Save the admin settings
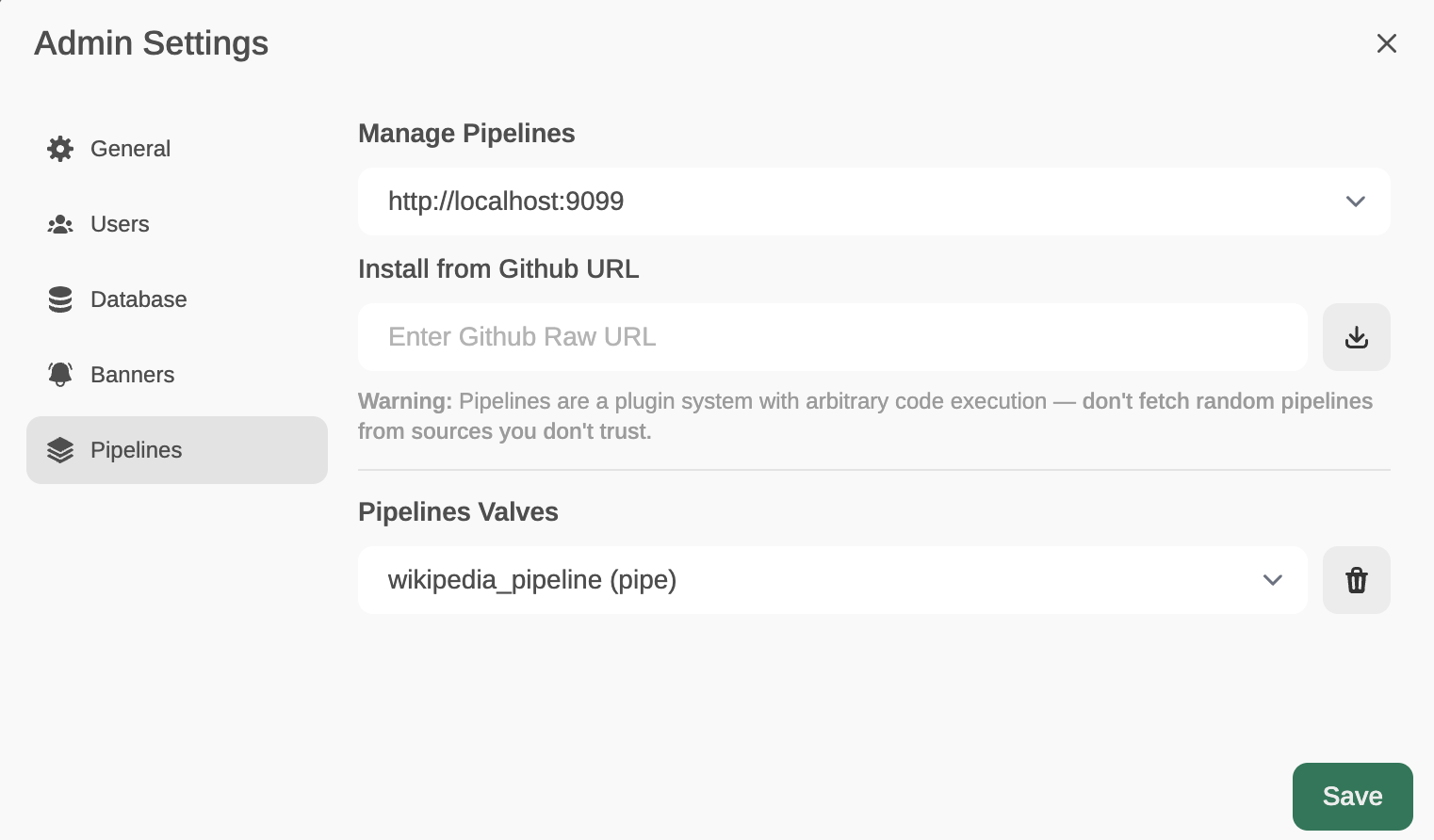Screen dimensions: 1434x840 coord(1353,797)
